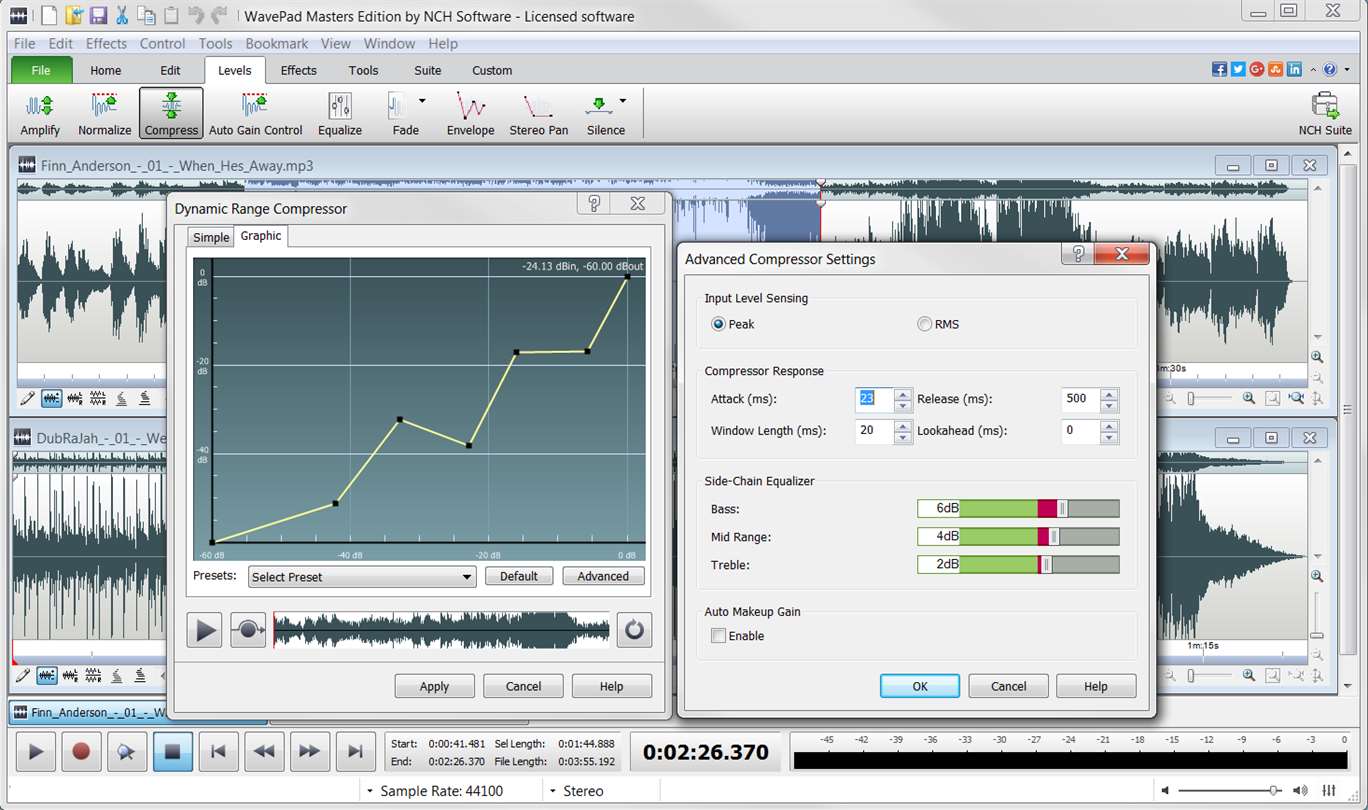1368x810 pixels.
Task: Open the Advanced compressor settings button
Action: tap(603, 576)
